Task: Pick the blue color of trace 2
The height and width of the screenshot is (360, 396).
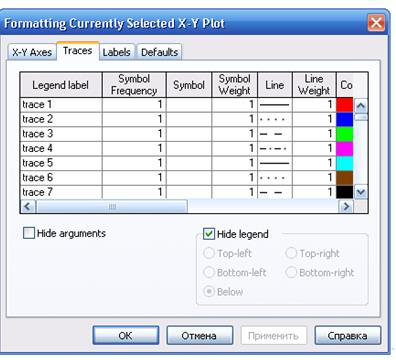Action: 345,119
